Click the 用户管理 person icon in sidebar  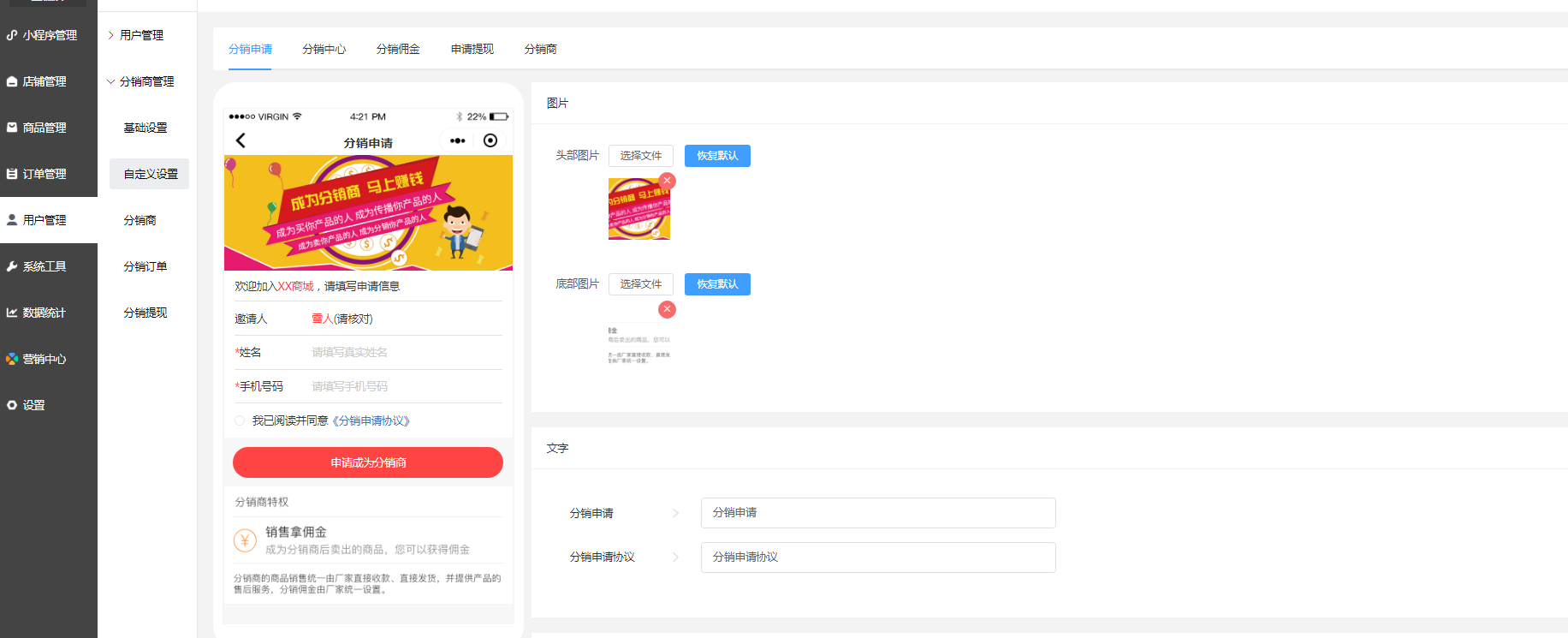(12, 220)
